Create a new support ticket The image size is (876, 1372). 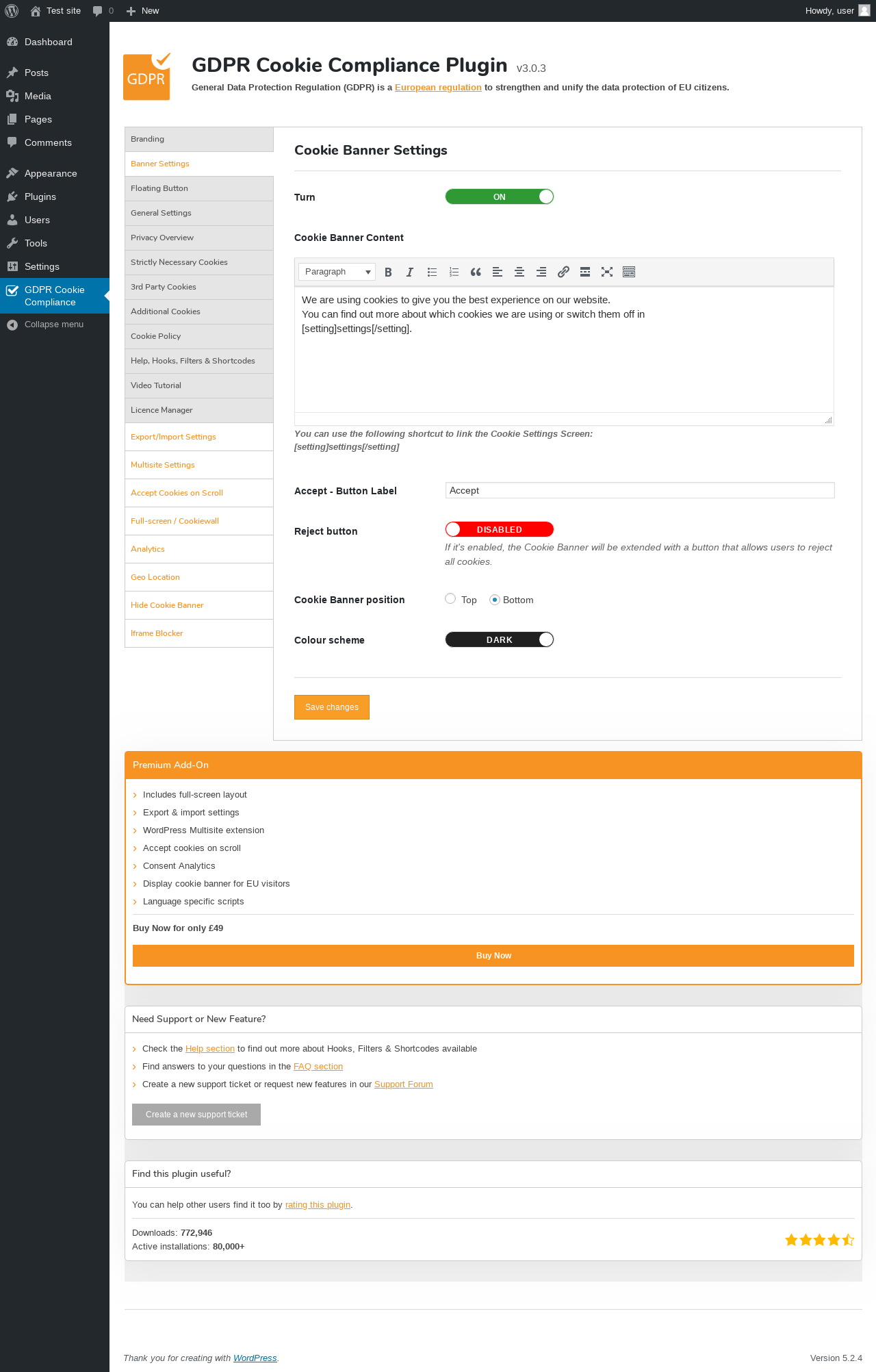[x=196, y=1115]
